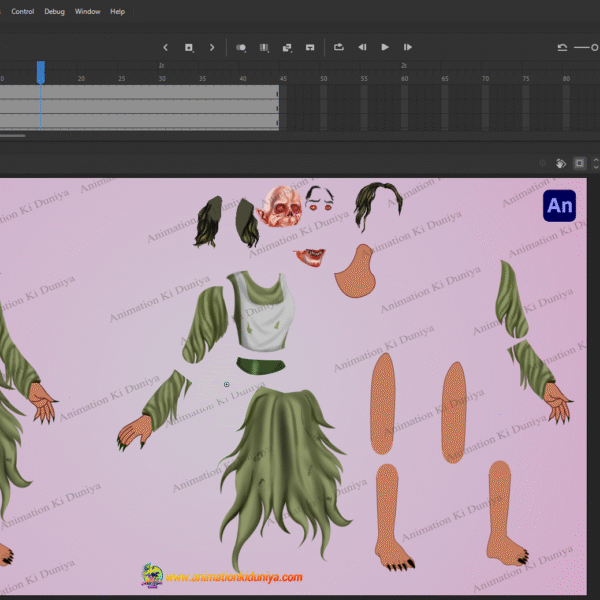Viewport: 600px width, 600px height.
Task: Open the Window menu
Action: click(x=88, y=11)
